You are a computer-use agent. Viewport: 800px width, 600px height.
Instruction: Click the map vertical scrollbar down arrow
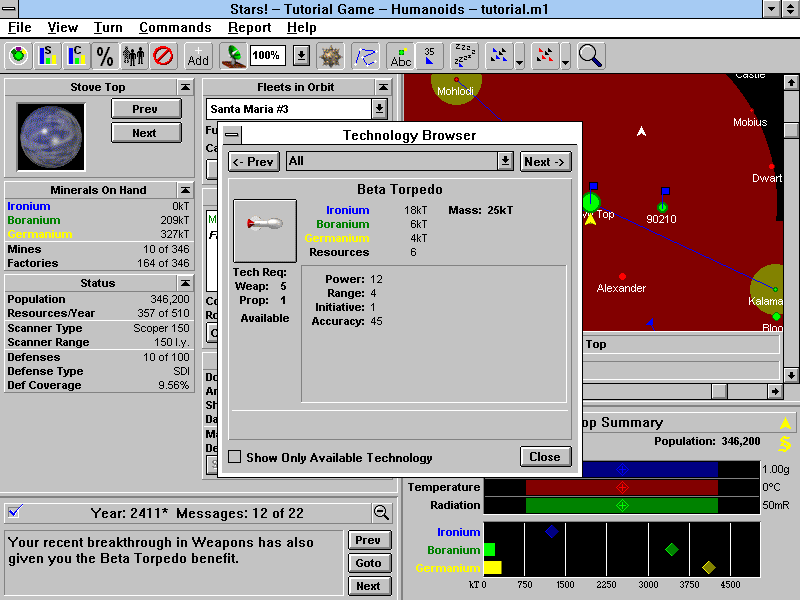pyautogui.click(x=791, y=375)
